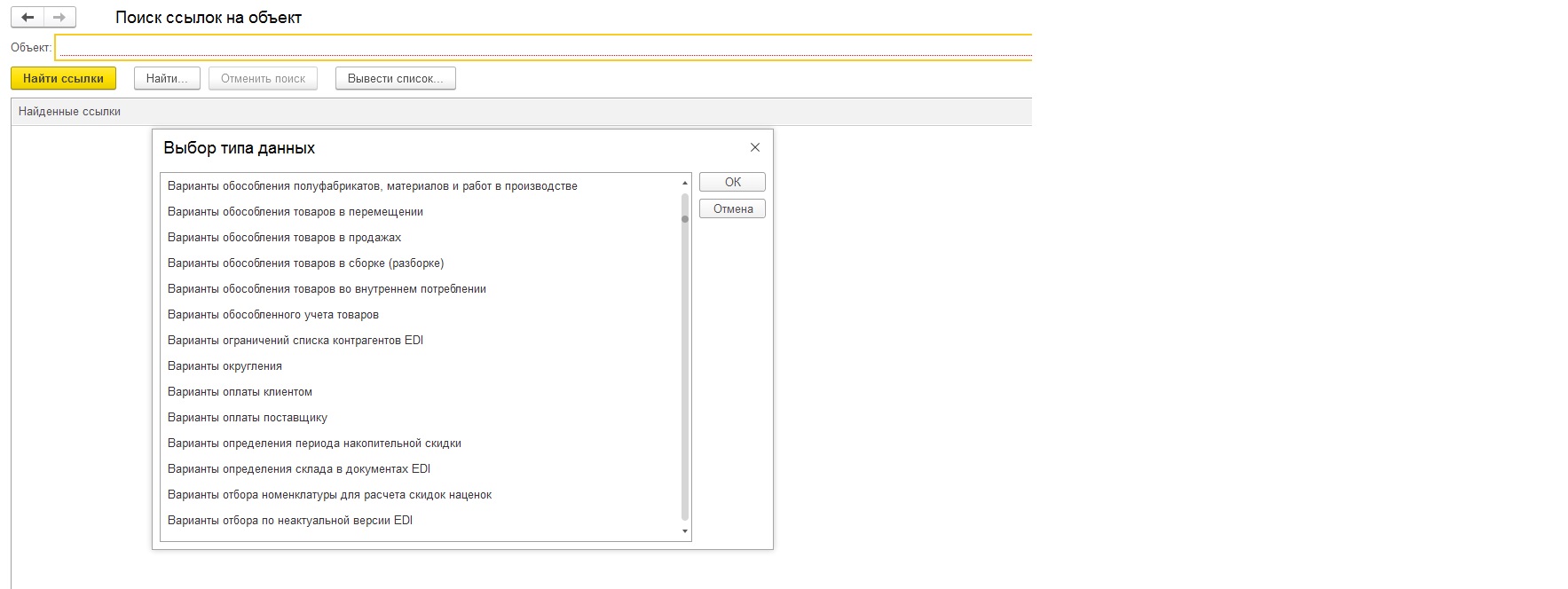The height and width of the screenshot is (589, 1568).
Task: Select "Варианты определения склада в документах EDI"
Action: pos(421,468)
